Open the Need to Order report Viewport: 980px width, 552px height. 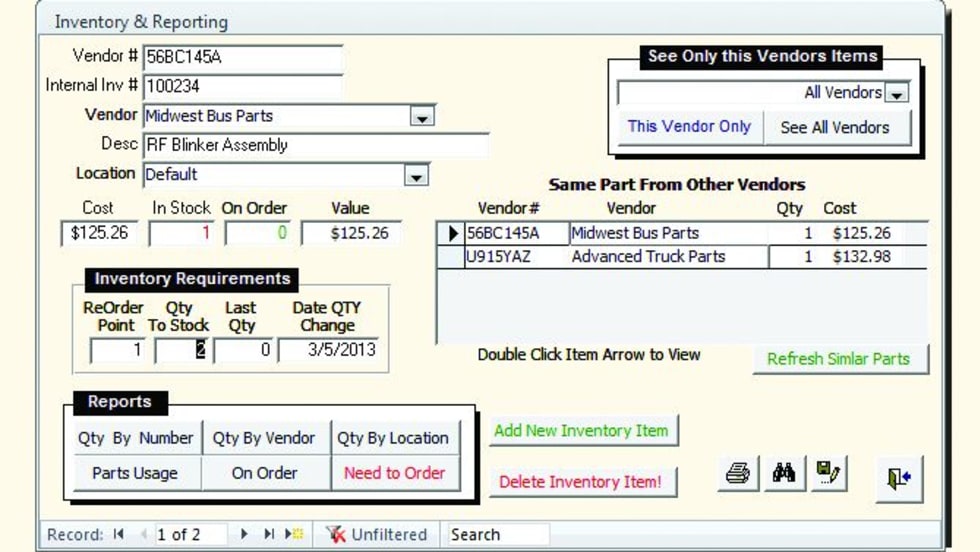[x=394, y=473]
